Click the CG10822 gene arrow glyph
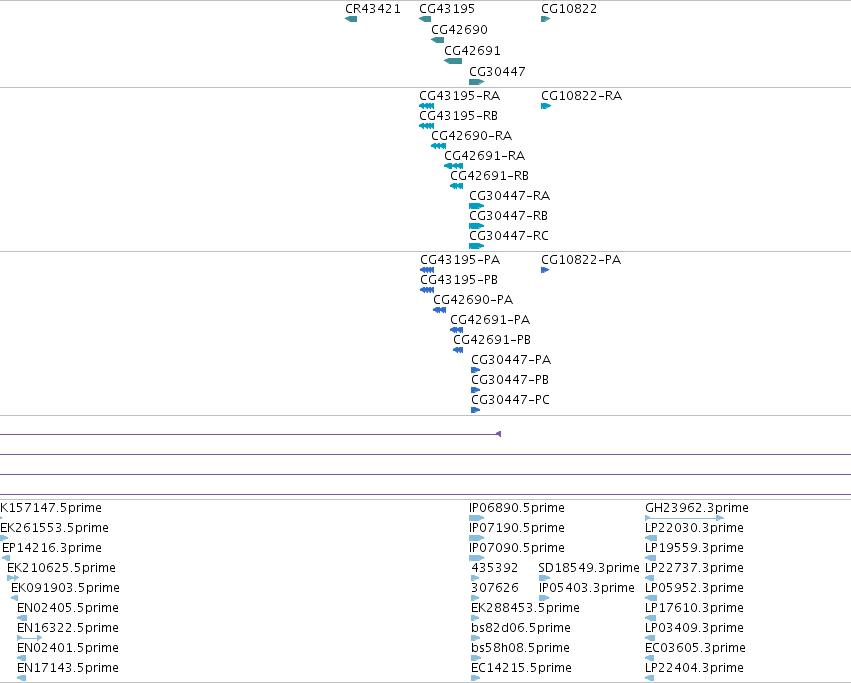This screenshot has height=683, width=851. [x=545, y=19]
